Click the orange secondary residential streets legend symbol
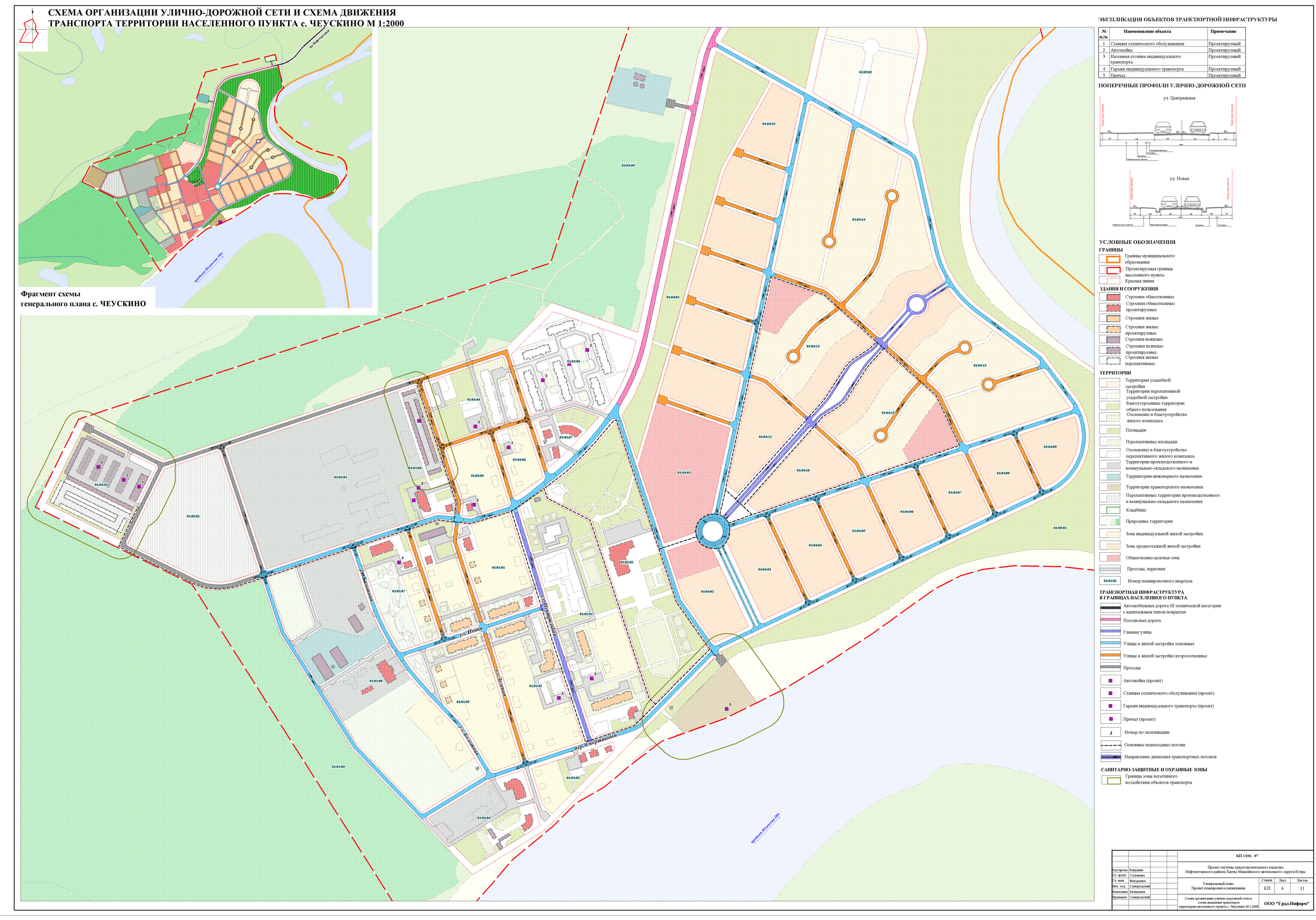The image size is (1316, 920). [x=1110, y=655]
